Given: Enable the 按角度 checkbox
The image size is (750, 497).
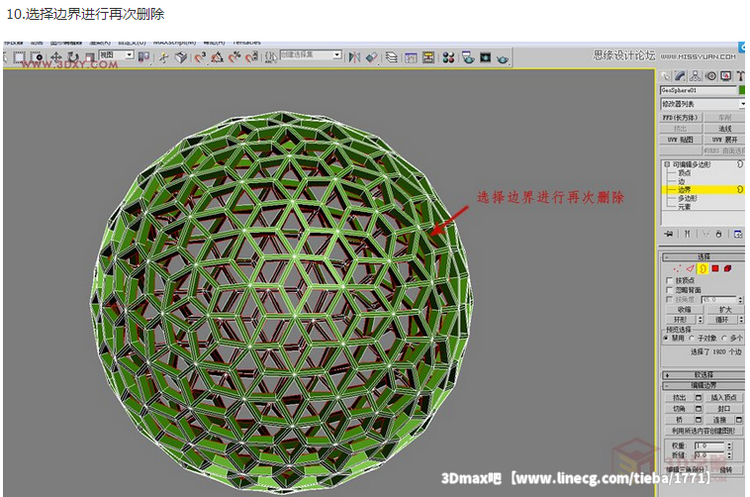Looking at the screenshot, I should [x=670, y=299].
